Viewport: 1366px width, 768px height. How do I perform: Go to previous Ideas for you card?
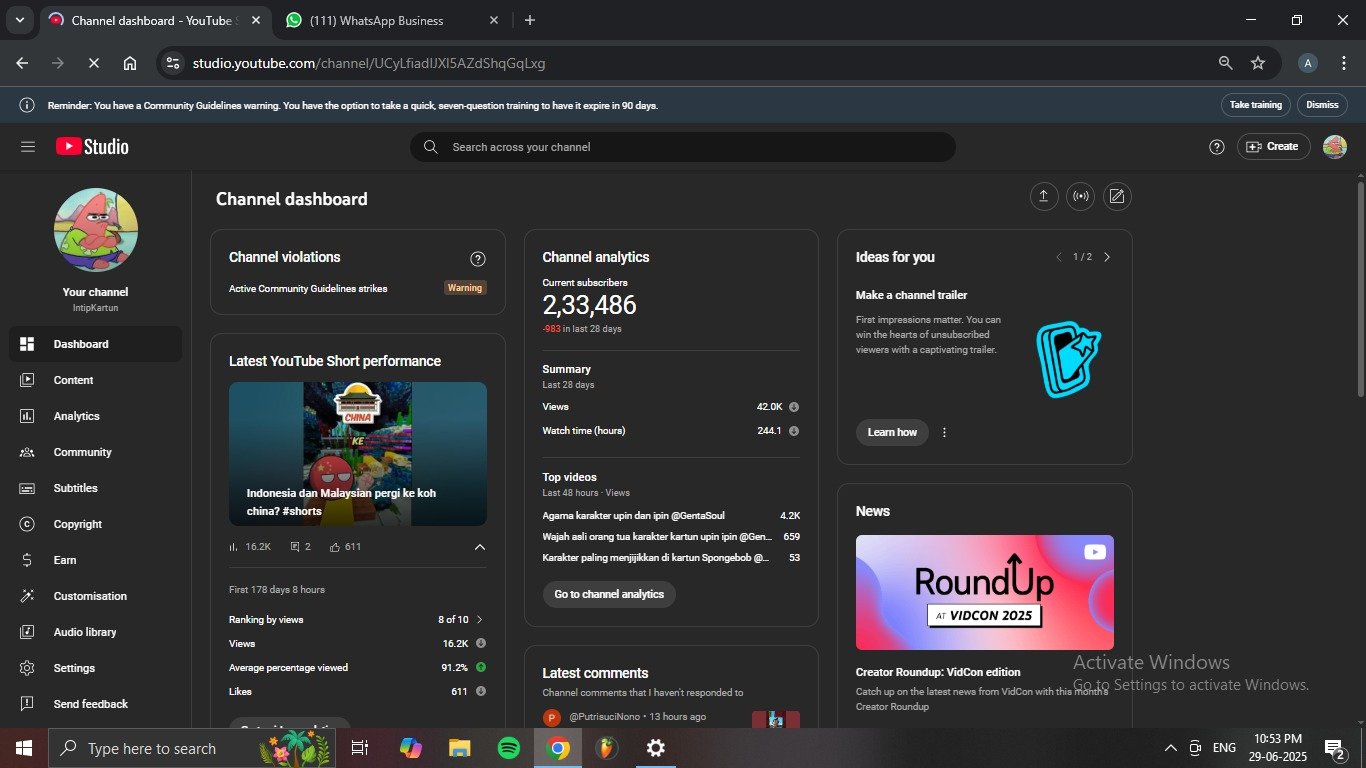point(1059,257)
